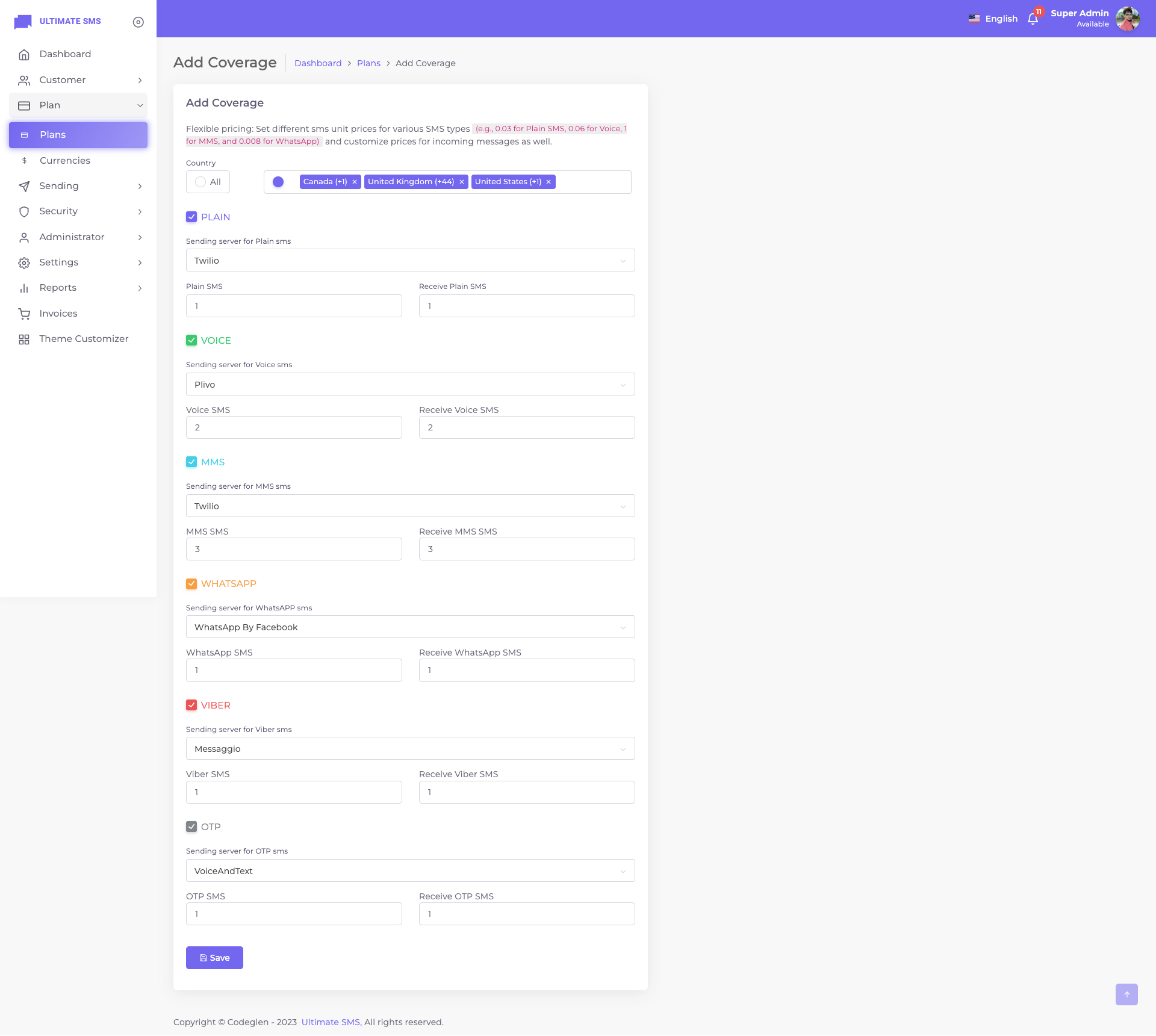
Task: Remove Canada (+1) country tag
Action: click(x=355, y=182)
